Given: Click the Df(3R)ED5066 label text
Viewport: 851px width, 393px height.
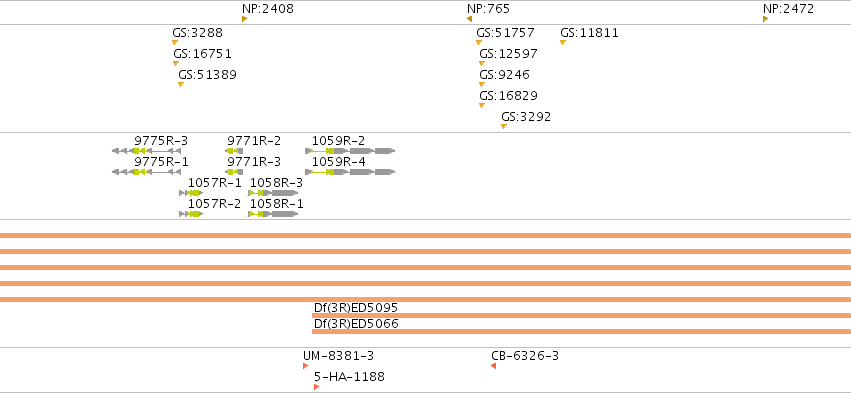Looking at the screenshot, I should (356, 324).
